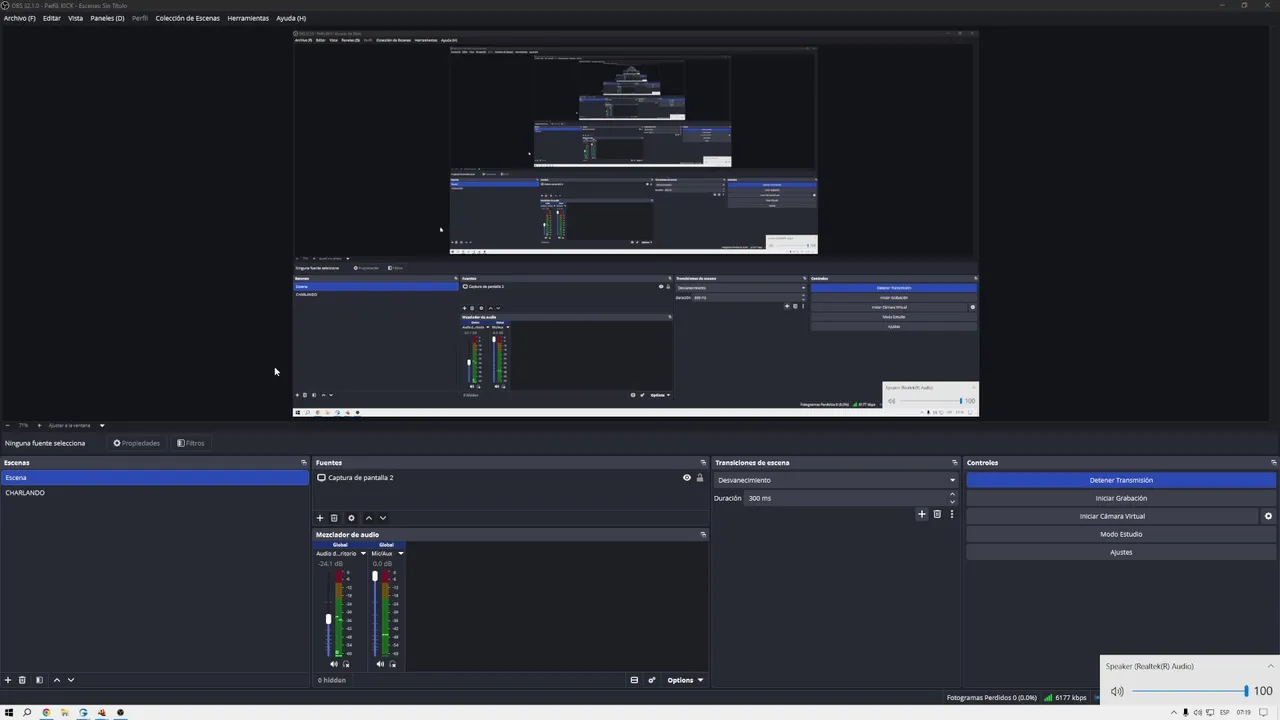Move scene down with the Escenas arrow
Image resolution: width=1280 pixels, height=720 pixels.
[x=70, y=680]
